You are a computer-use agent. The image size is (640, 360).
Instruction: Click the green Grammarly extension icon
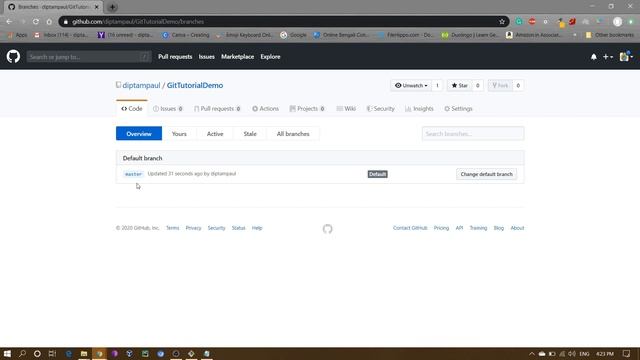tap(519, 22)
